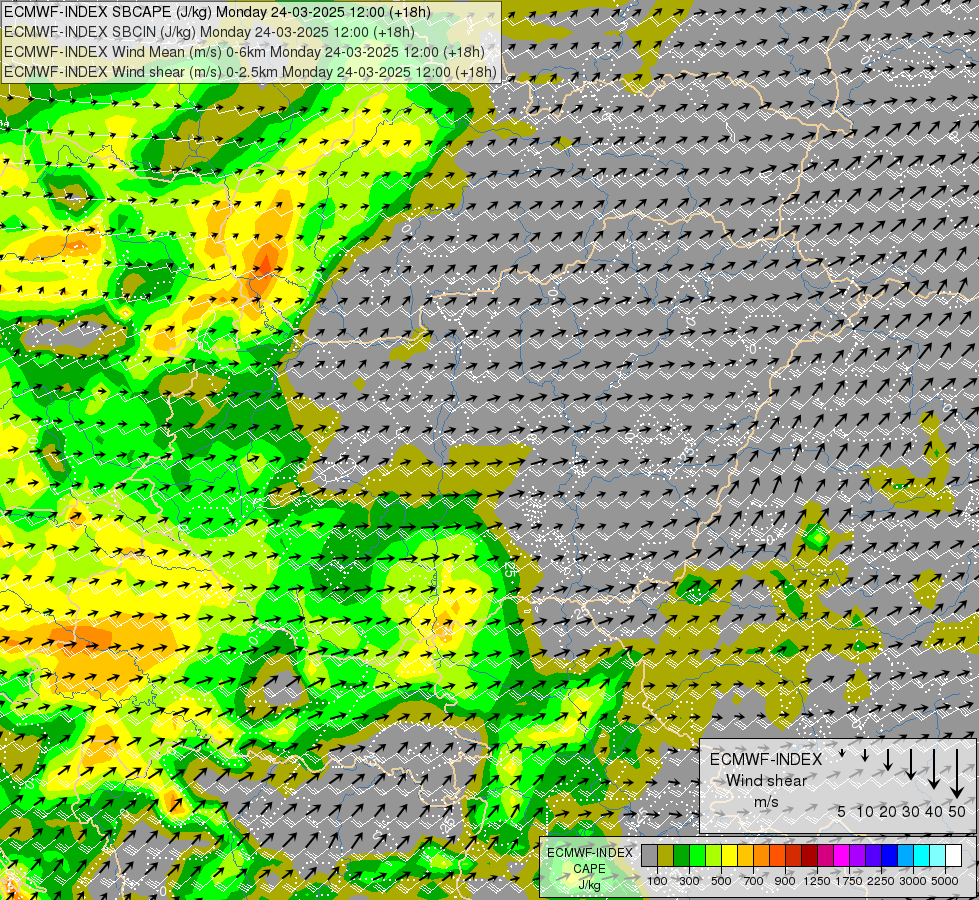The width and height of the screenshot is (979, 900).
Task: Click the olive CAPE legend swatch
Action: tap(666, 855)
